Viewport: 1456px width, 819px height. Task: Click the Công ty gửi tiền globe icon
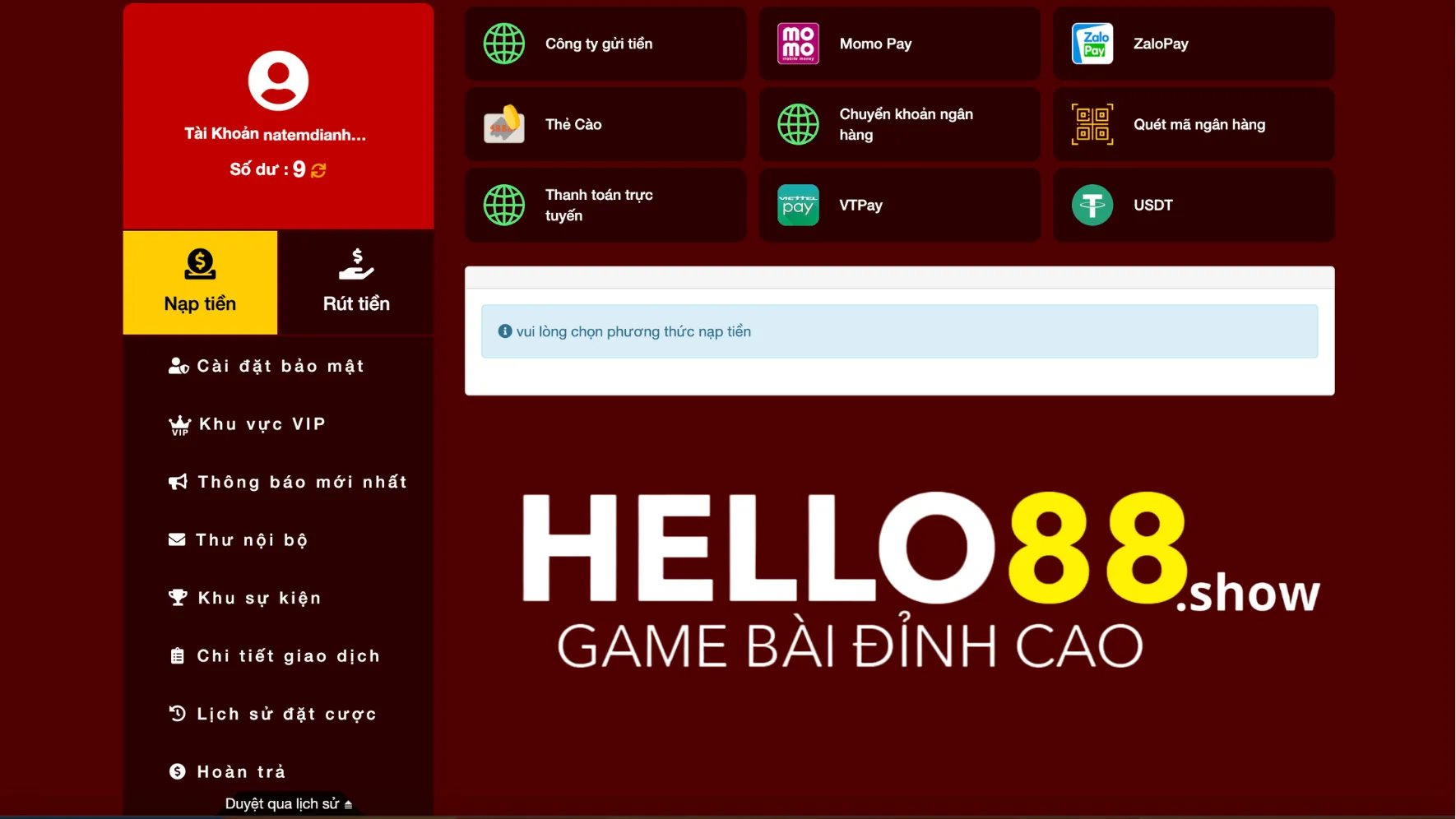coord(504,44)
